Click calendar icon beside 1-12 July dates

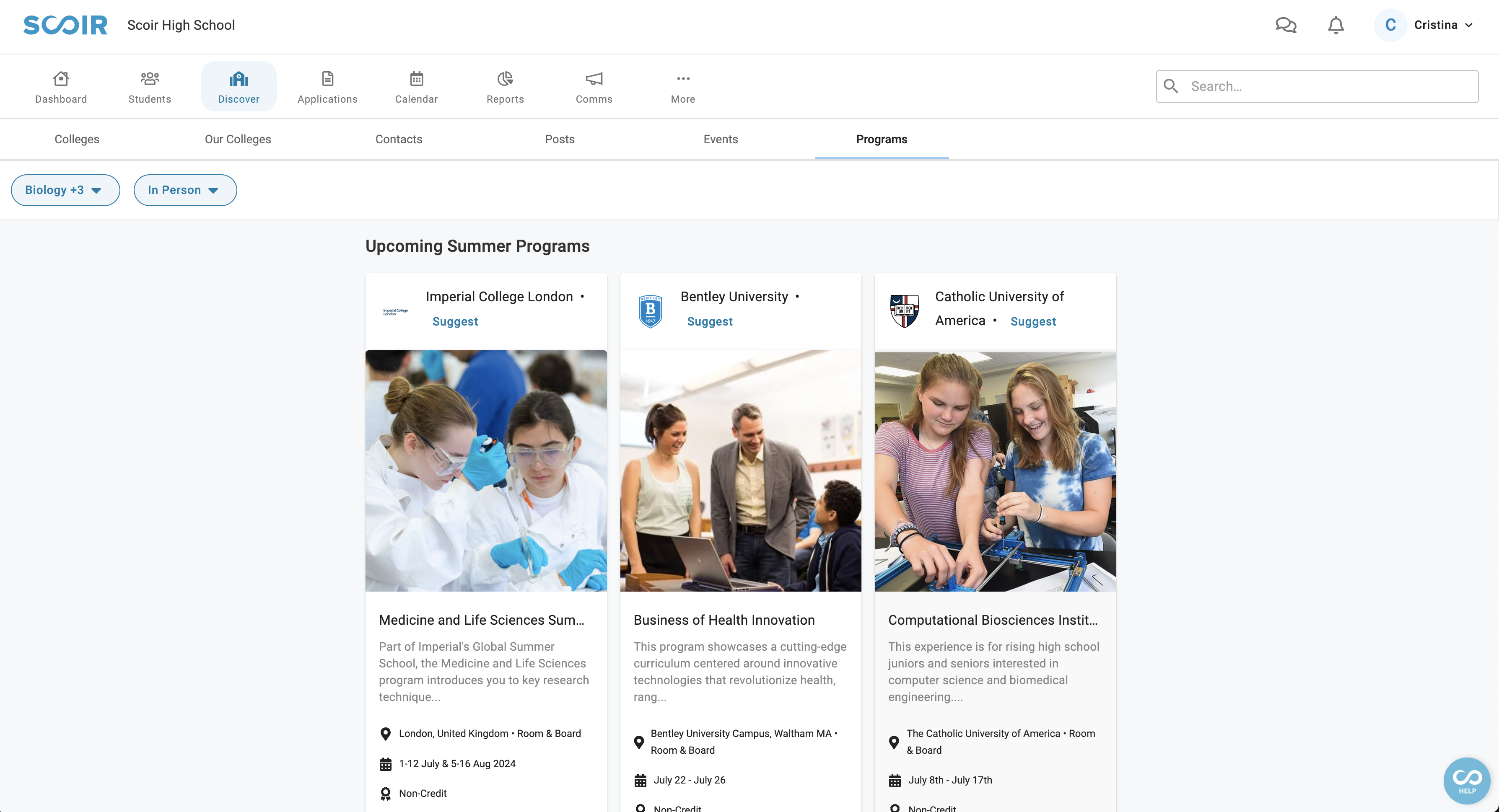coord(385,764)
